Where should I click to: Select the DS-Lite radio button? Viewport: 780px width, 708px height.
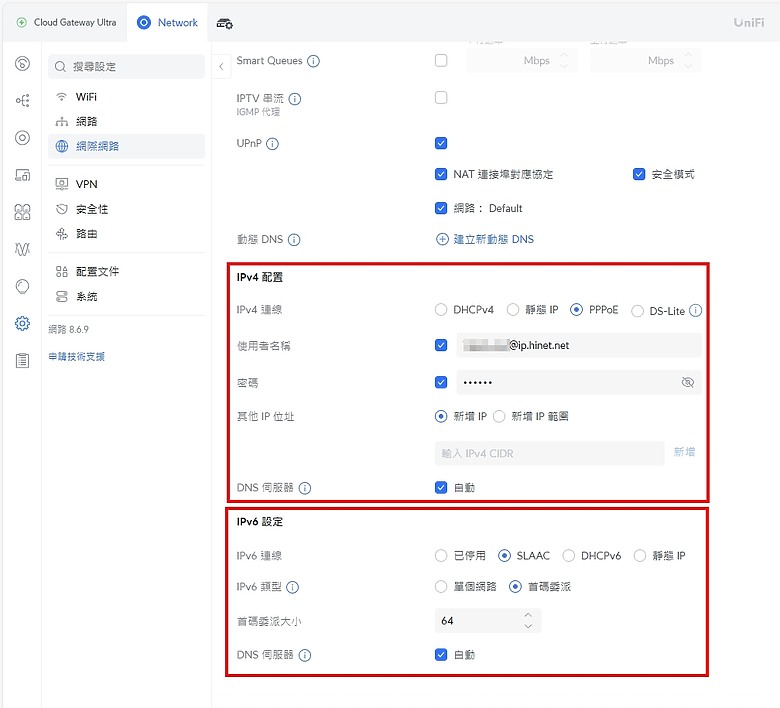(637, 311)
